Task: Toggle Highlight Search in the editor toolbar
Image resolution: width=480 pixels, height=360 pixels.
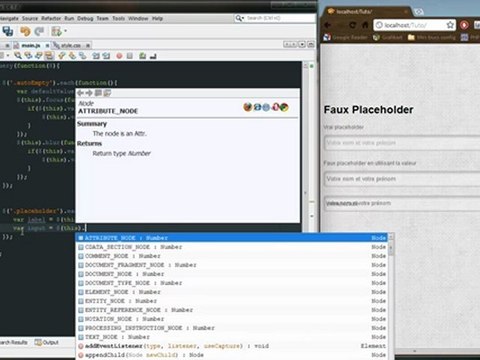Action: click(x=49, y=56)
